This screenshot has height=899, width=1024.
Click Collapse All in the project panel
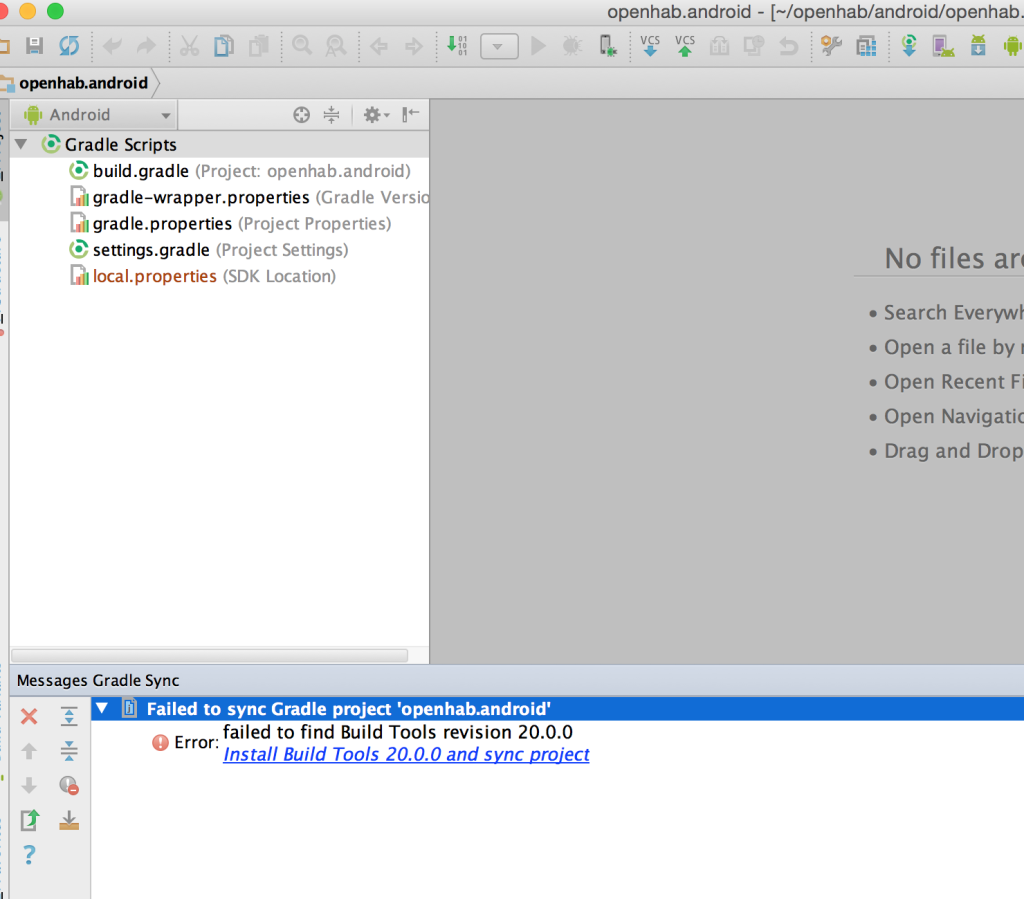332,115
